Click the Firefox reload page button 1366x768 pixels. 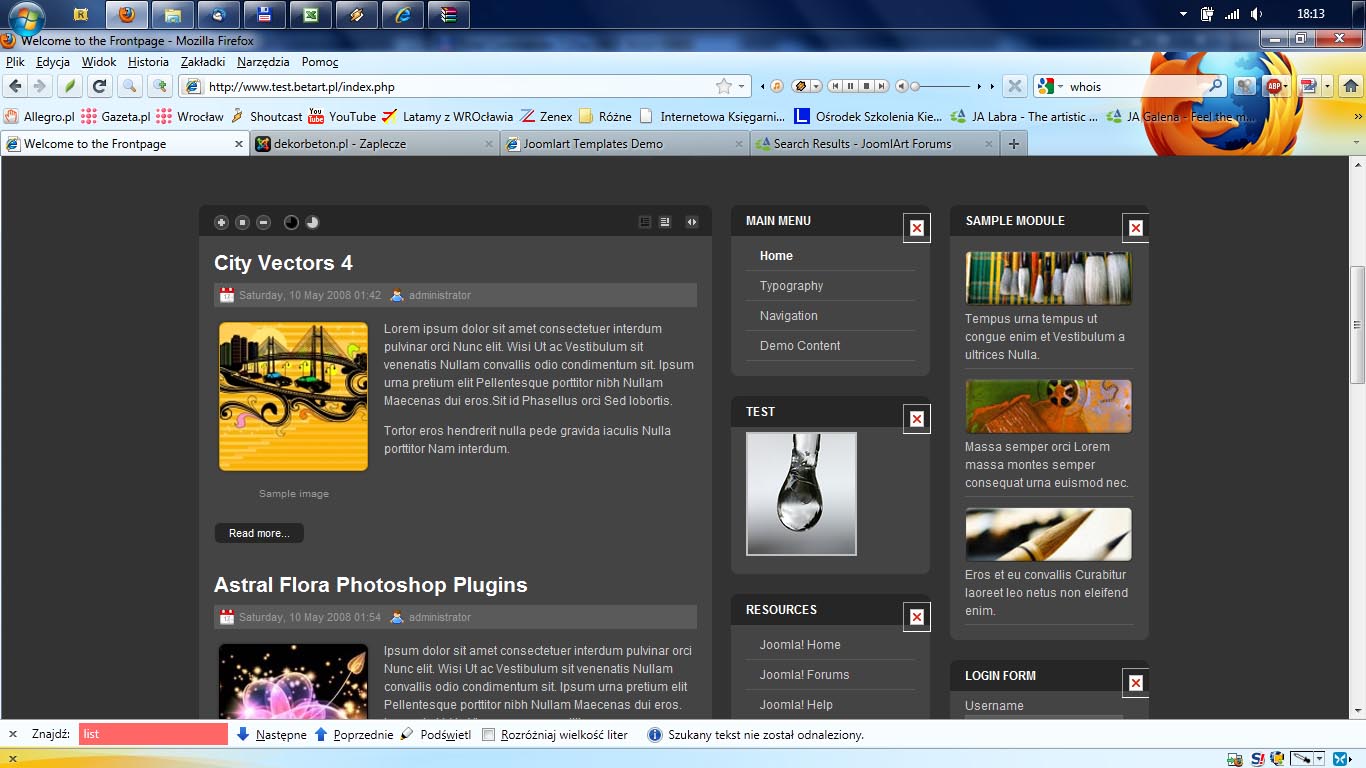(x=99, y=86)
